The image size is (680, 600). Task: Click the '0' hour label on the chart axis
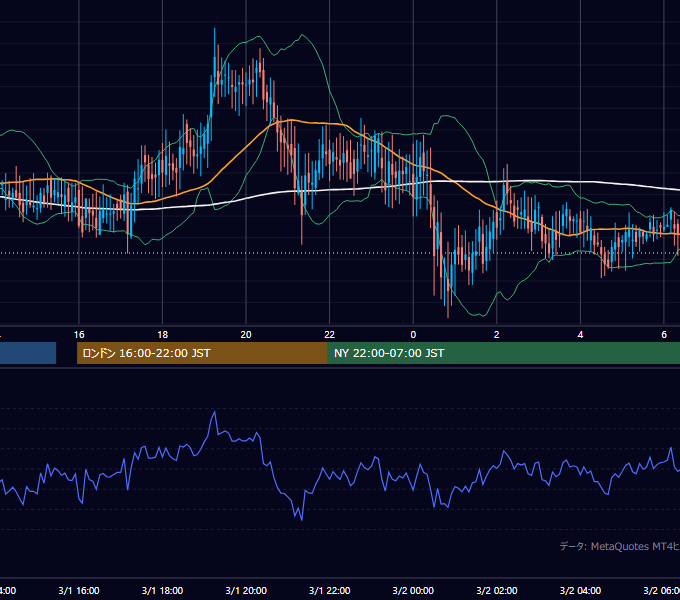coord(413,335)
